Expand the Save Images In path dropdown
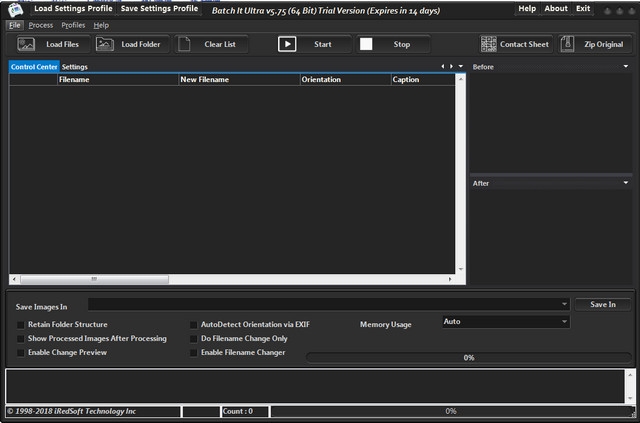The image size is (640, 423). 564,304
